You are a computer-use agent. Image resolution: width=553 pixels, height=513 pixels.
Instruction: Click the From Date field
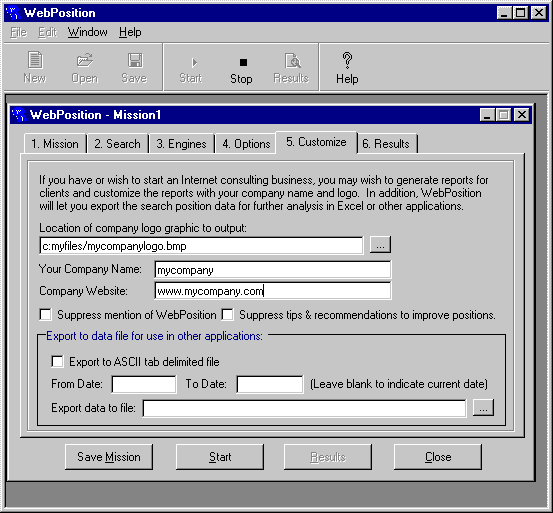coord(144,384)
